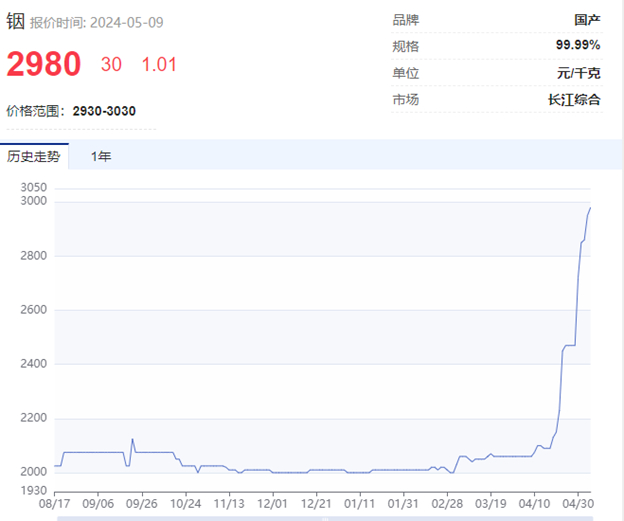Click the chart peak near 04/30
The width and height of the screenshot is (624, 521).
(x=590, y=208)
